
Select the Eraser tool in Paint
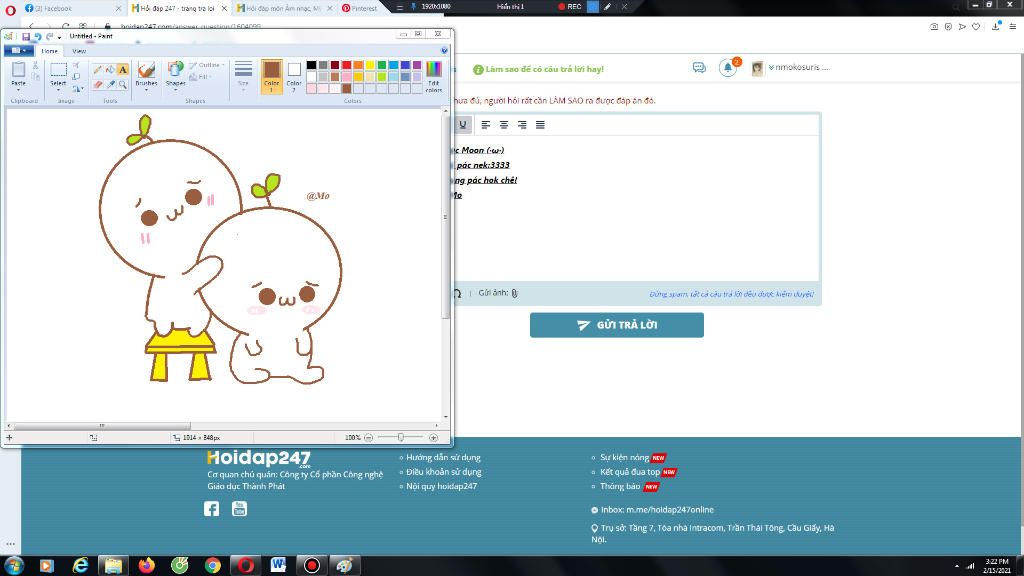(97, 84)
